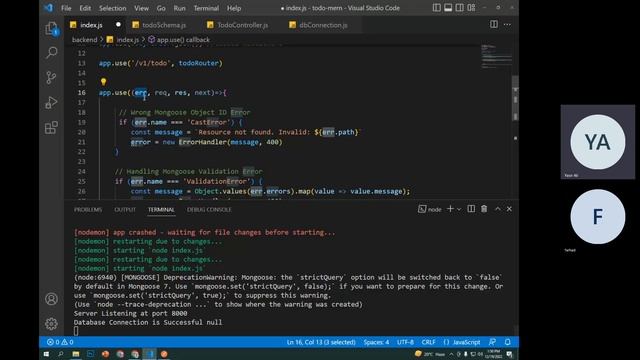Open the Explorer view in activity bar
The height and width of the screenshot is (360, 640).
(51, 28)
